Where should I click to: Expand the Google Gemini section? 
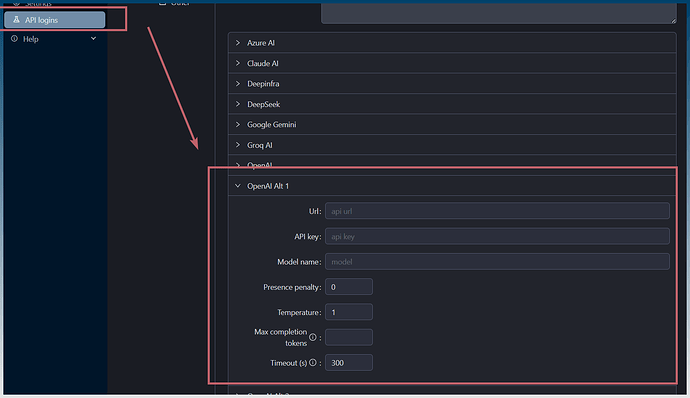(x=452, y=125)
